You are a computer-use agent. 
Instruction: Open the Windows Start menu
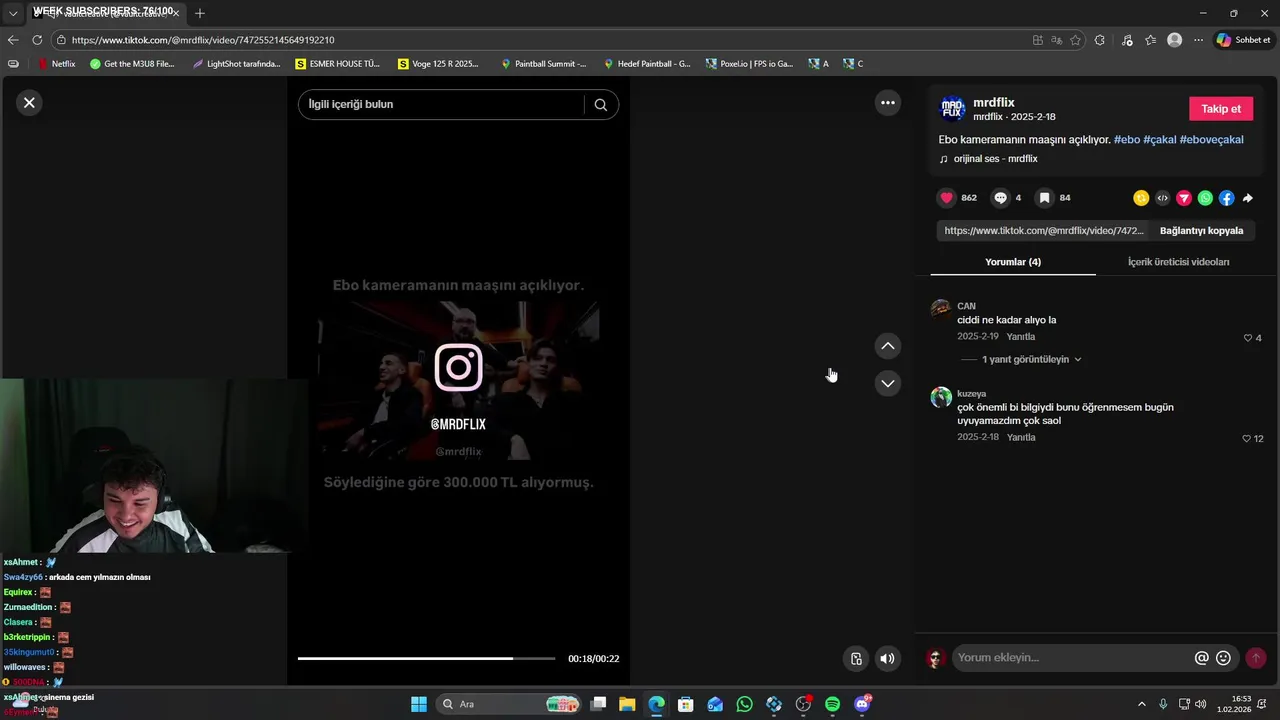coord(418,704)
